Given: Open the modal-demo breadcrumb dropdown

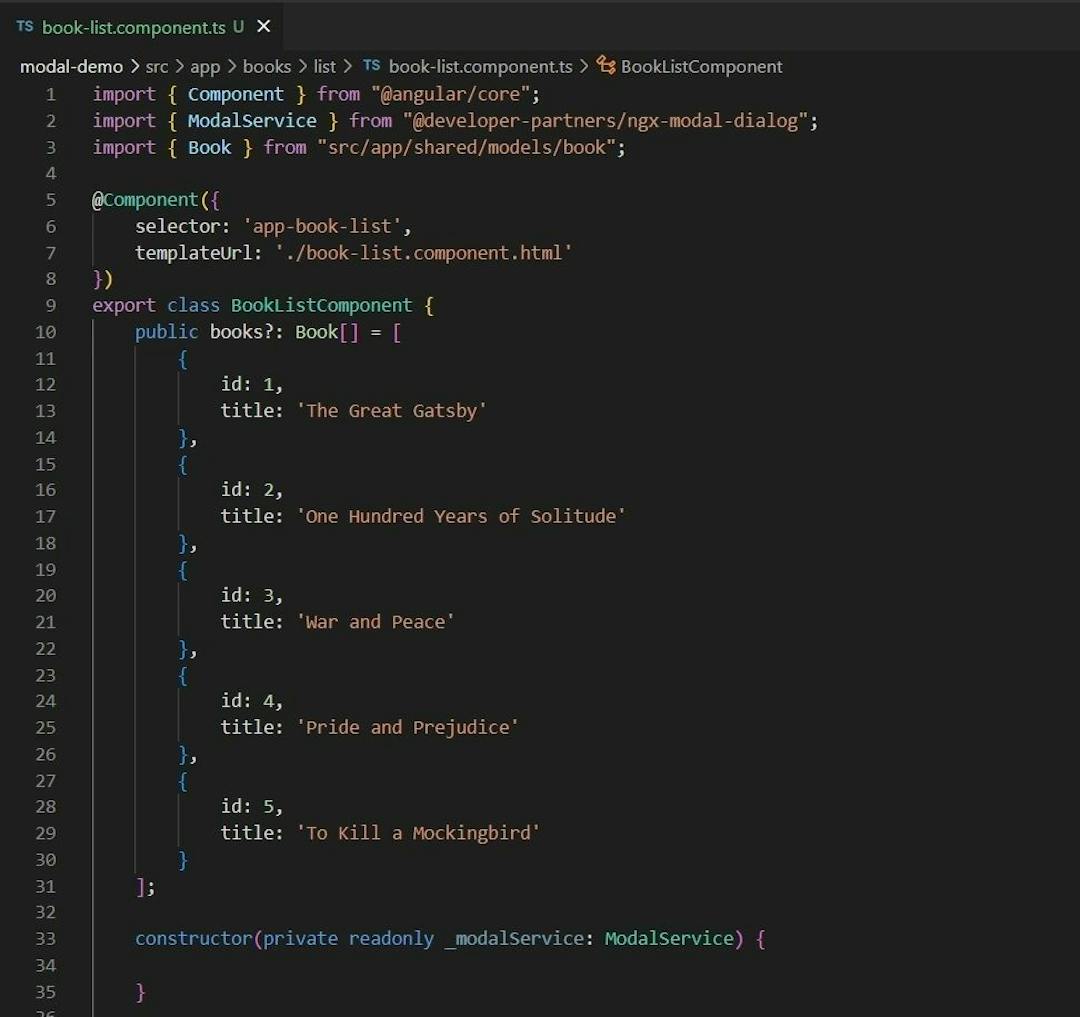Looking at the screenshot, I should pyautogui.click(x=71, y=67).
